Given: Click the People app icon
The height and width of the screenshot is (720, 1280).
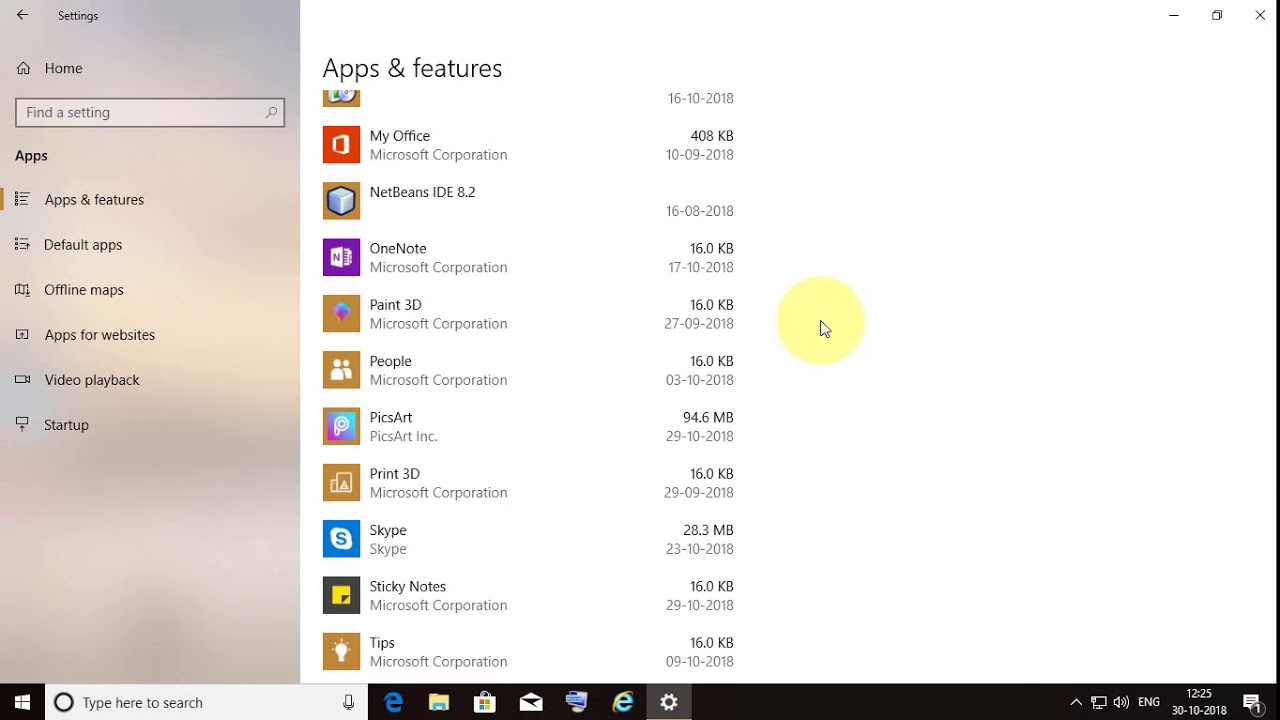Looking at the screenshot, I should (x=341, y=370).
